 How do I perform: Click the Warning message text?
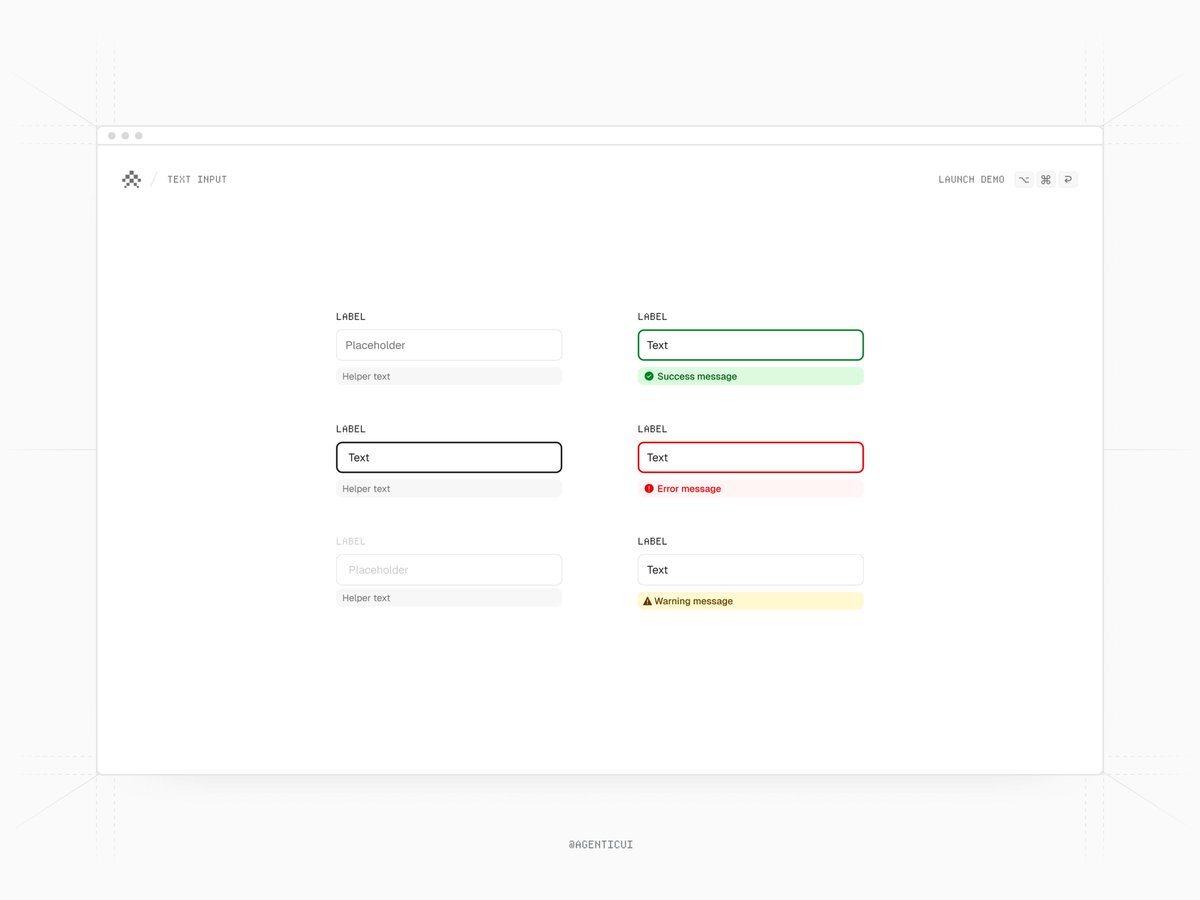693,601
